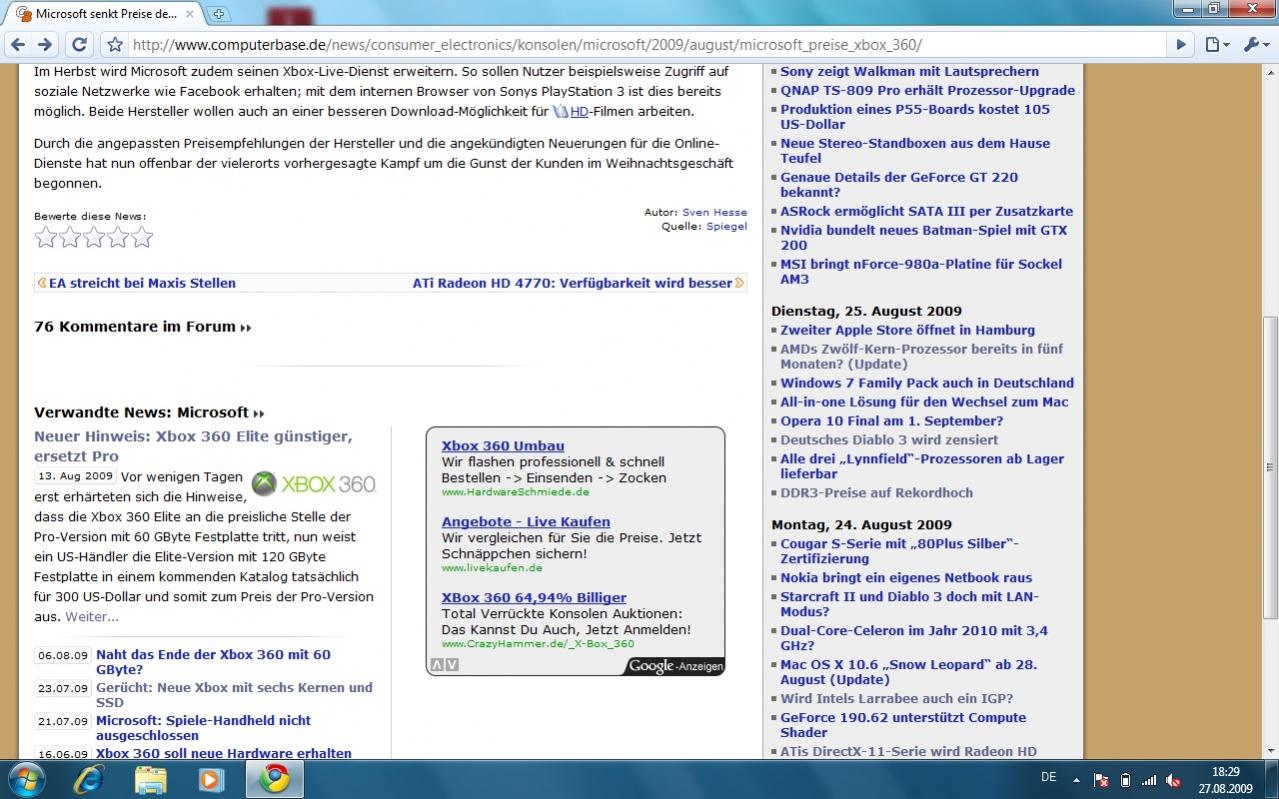Rate the news with the first star
Viewport: 1279px width, 799px height.
[45, 237]
